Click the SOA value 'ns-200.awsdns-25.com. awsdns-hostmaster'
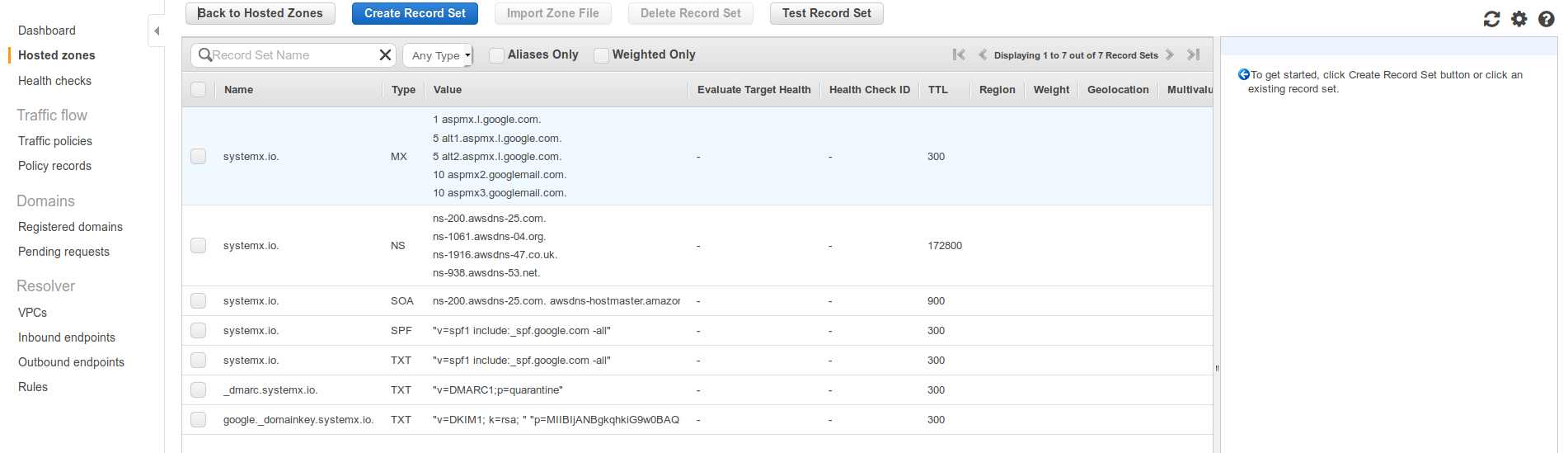This screenshot has width=1568, height=453. point(556,301)
